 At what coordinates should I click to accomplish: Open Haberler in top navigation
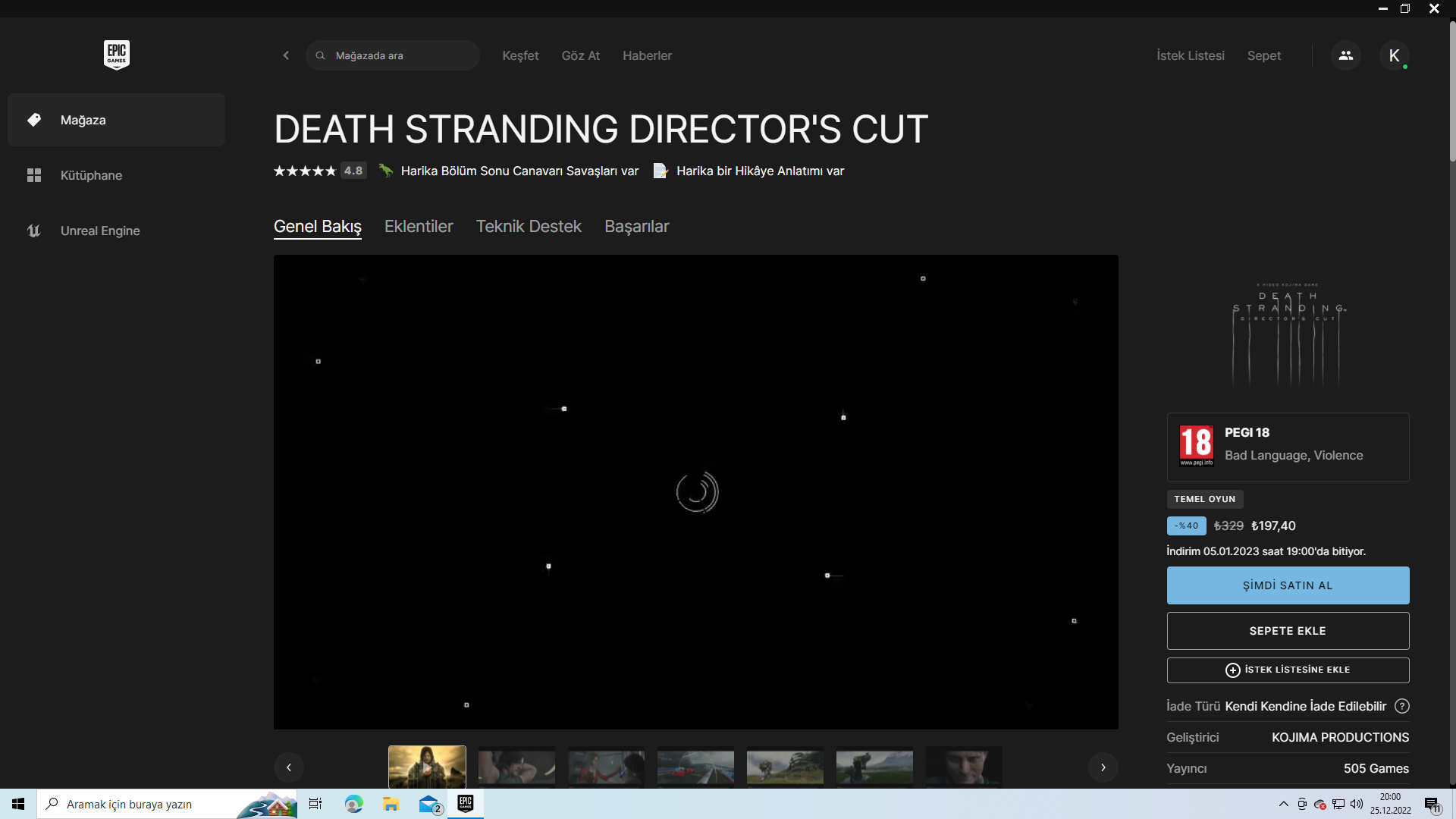point(647,55)
